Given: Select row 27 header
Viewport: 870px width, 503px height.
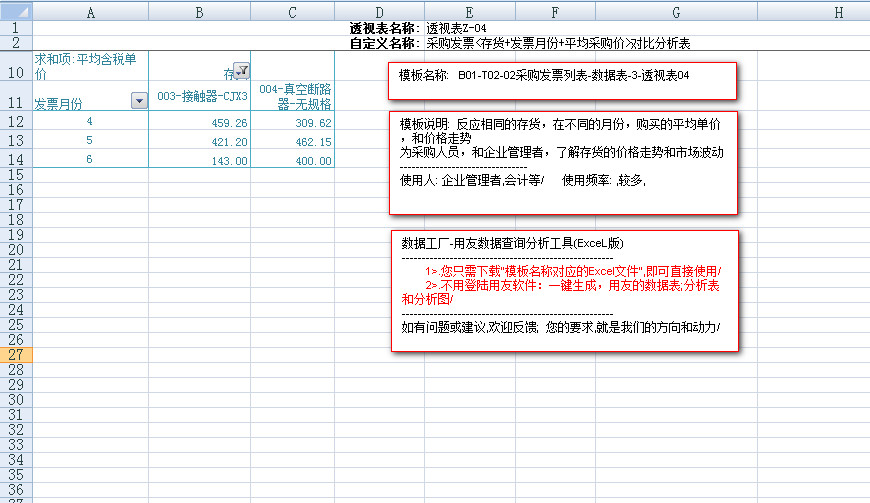Looking at the screenshot, I should coord(16,355).
